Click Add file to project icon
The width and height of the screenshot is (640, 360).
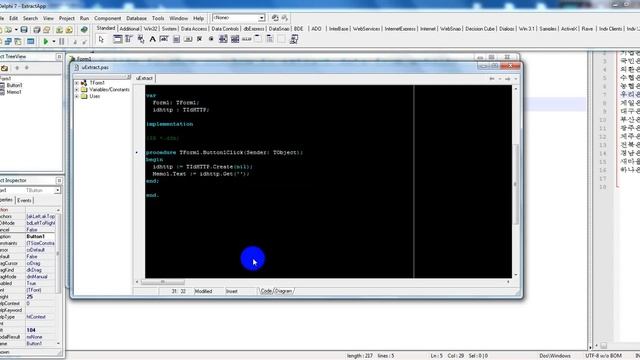coord(59,30)
